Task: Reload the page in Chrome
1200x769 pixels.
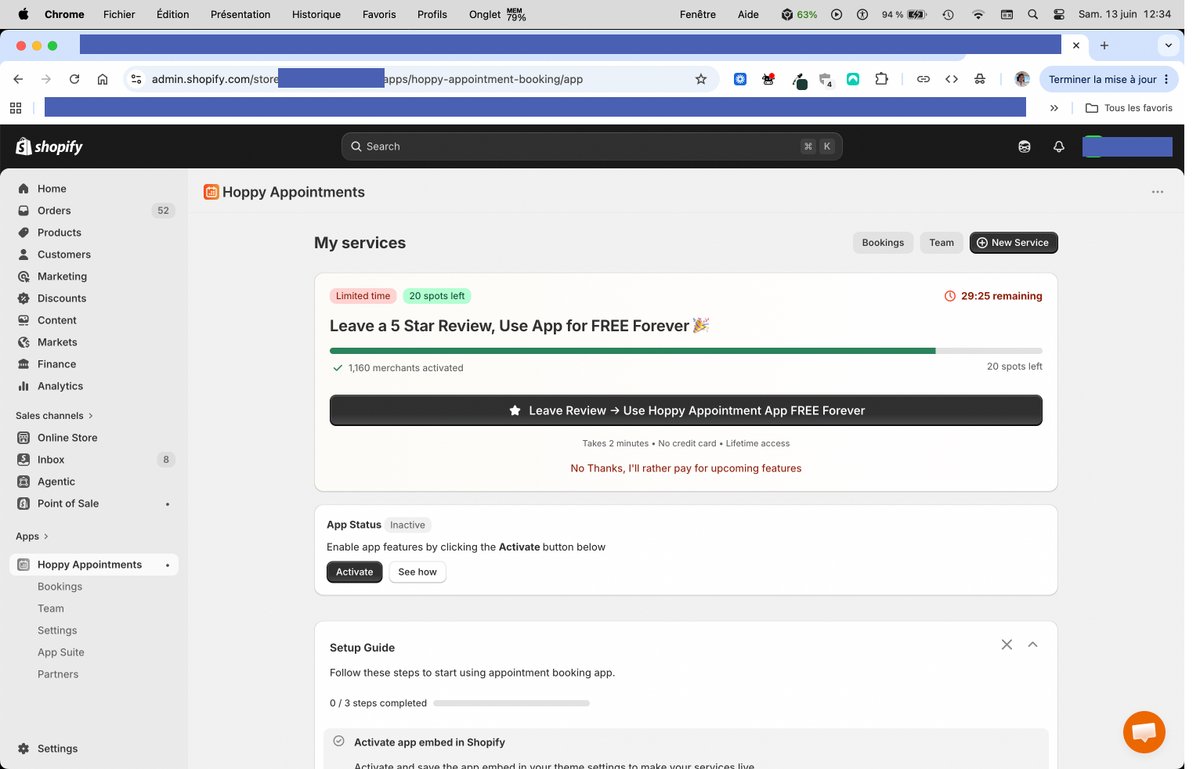Action: (74, 79)
